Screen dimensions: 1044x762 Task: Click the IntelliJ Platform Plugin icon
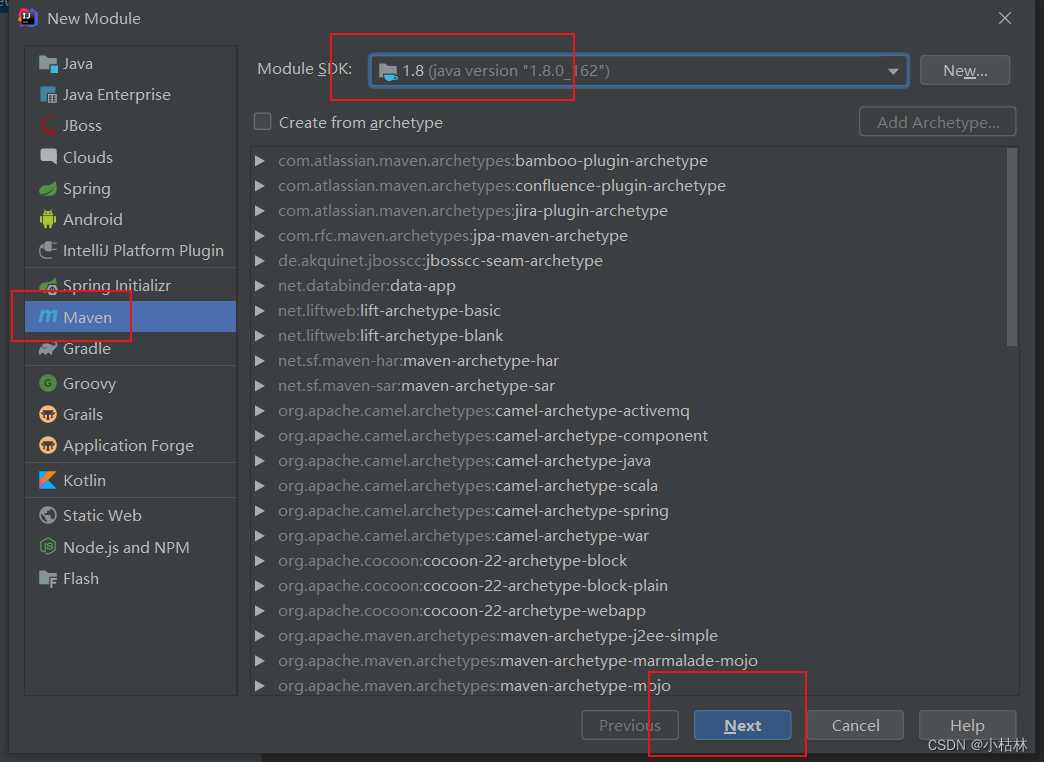pyautogui.click(x=48, y=250)
